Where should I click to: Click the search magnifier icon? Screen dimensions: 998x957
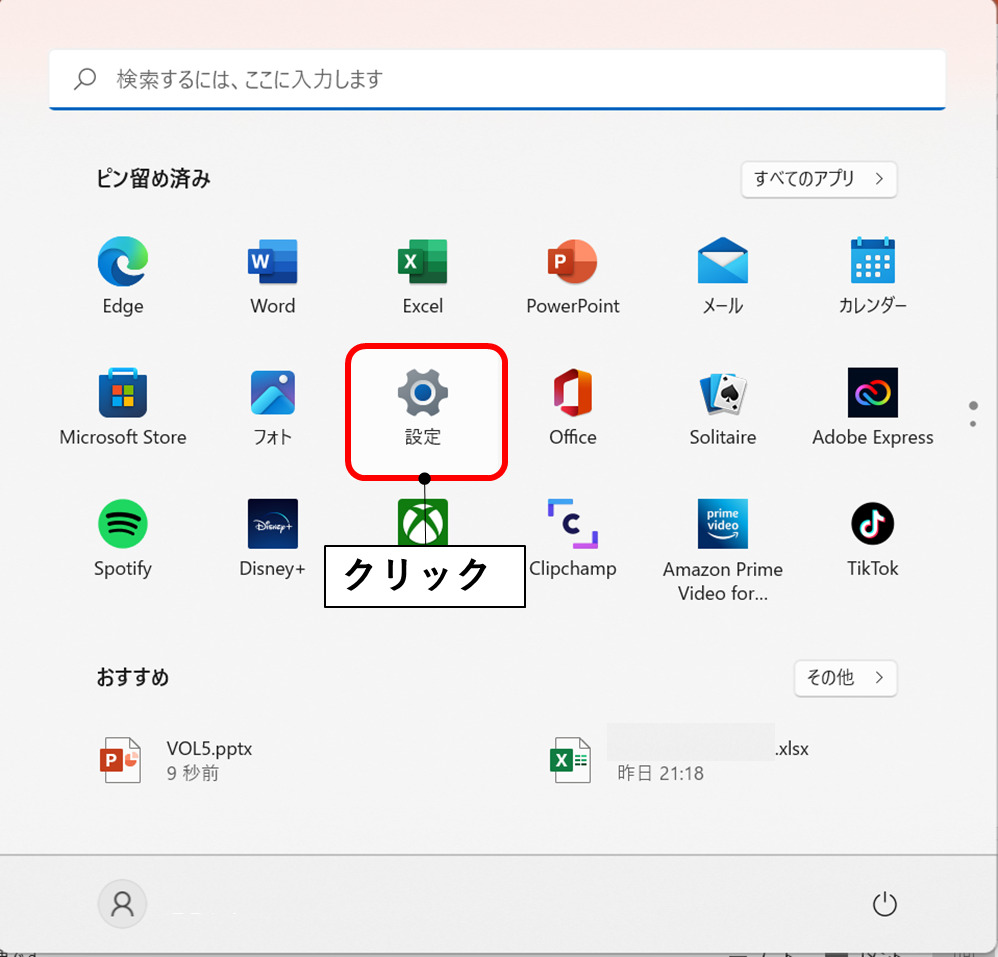pos(85,79)
